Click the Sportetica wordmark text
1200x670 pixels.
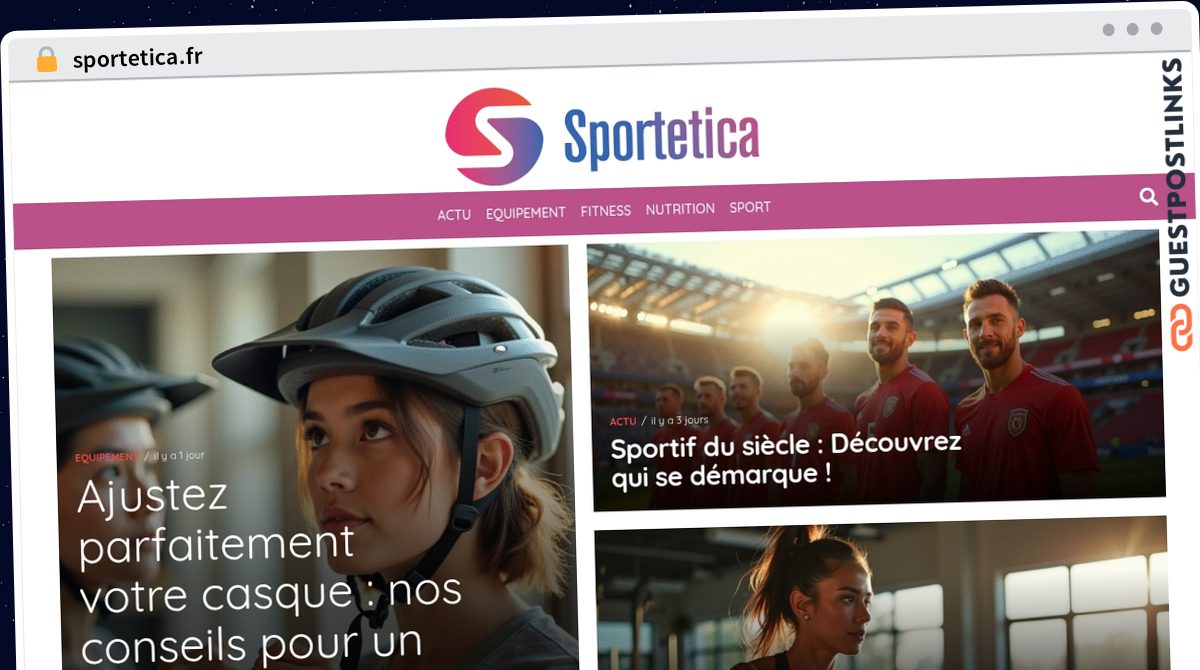661,136
